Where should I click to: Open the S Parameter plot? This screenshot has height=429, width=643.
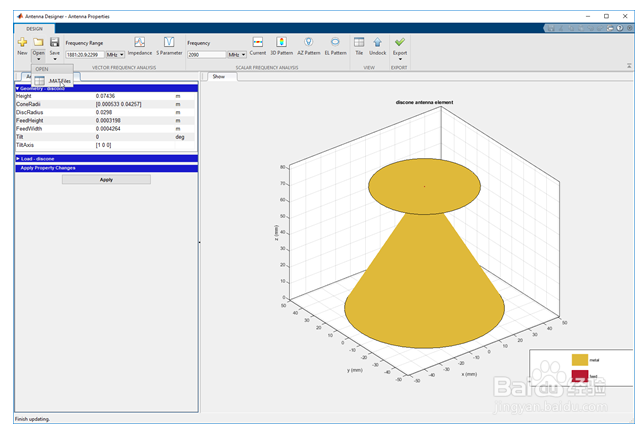[x=169, y=46]
